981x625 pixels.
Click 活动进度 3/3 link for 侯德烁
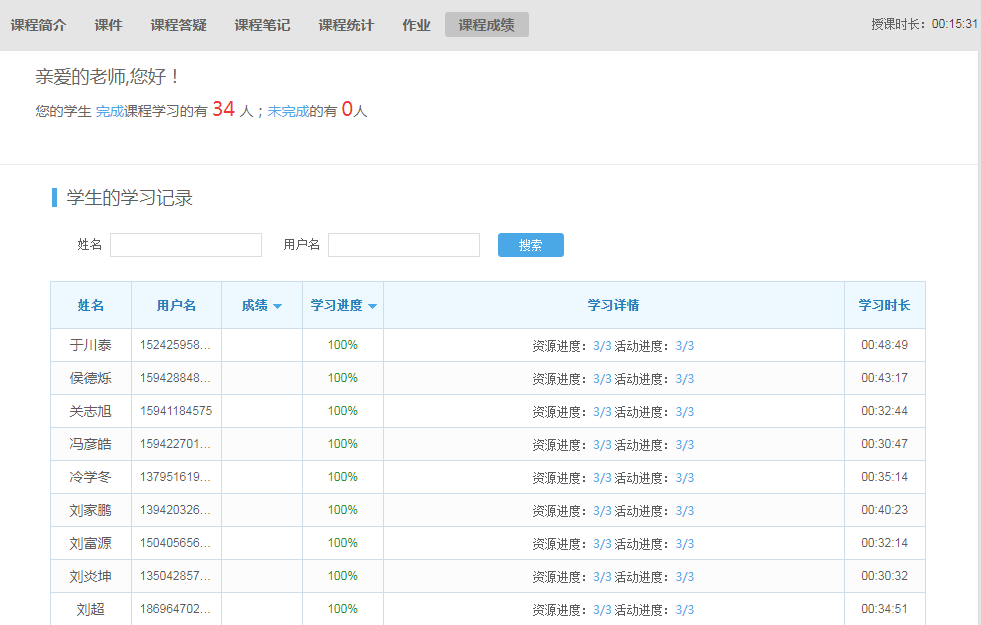(x=684, y=379)
